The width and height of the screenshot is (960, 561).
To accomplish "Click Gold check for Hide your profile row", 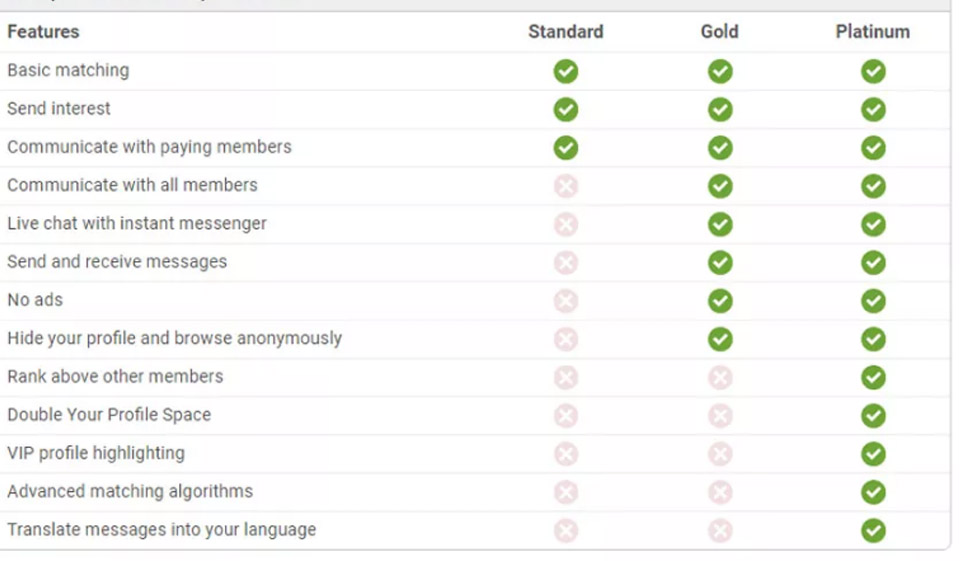I will point(720,339).
